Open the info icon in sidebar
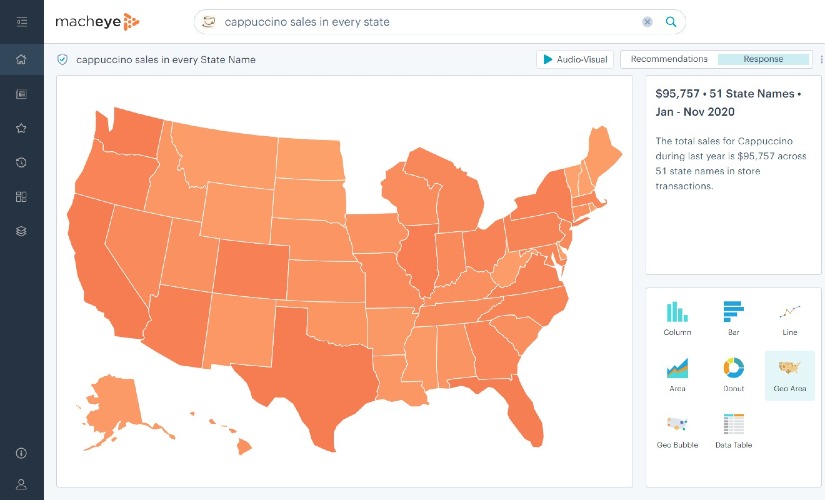Screen dimensions: 825x500 21,452
